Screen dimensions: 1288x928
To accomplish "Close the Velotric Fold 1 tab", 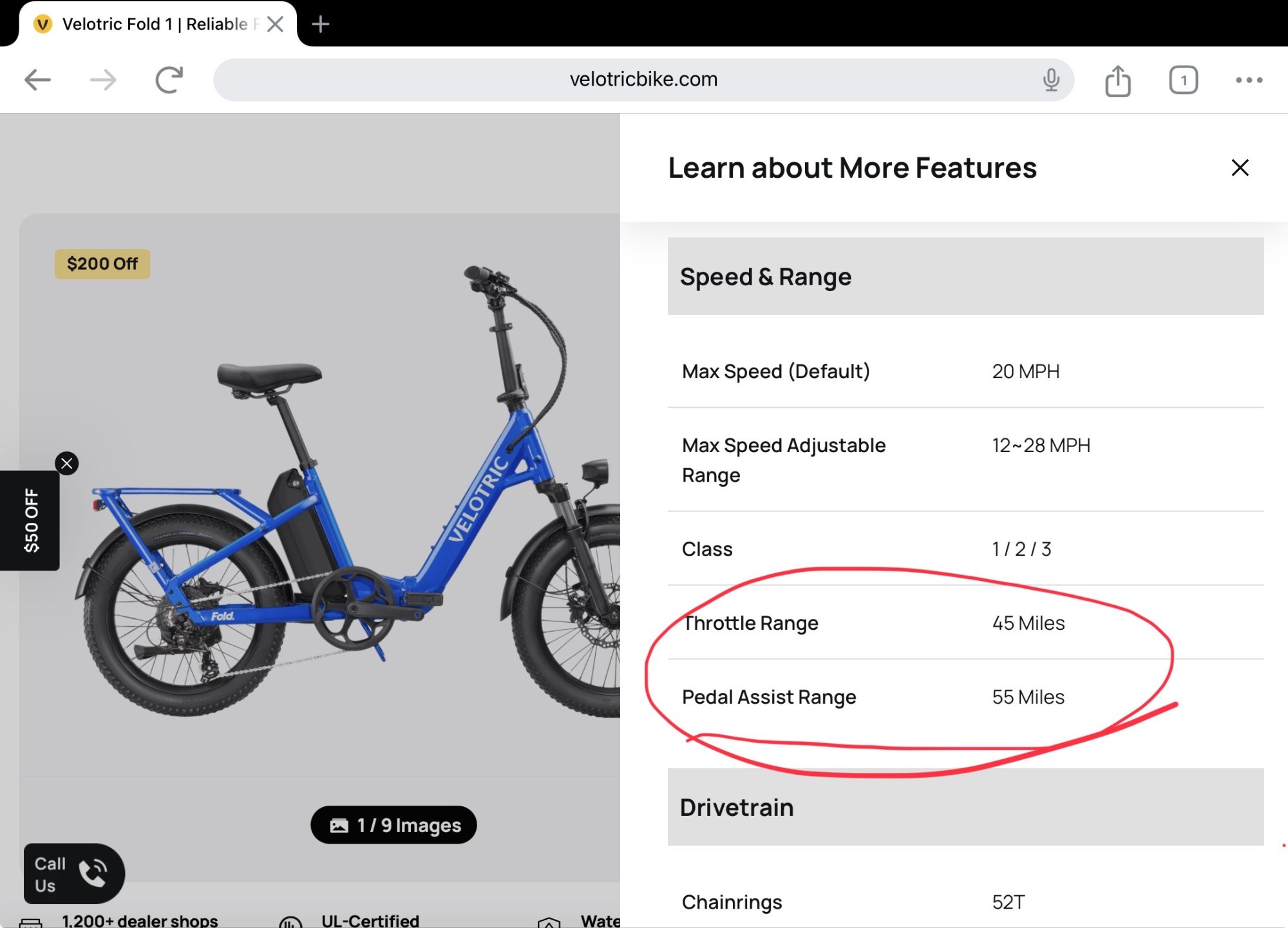I will [x=276, y=24].
